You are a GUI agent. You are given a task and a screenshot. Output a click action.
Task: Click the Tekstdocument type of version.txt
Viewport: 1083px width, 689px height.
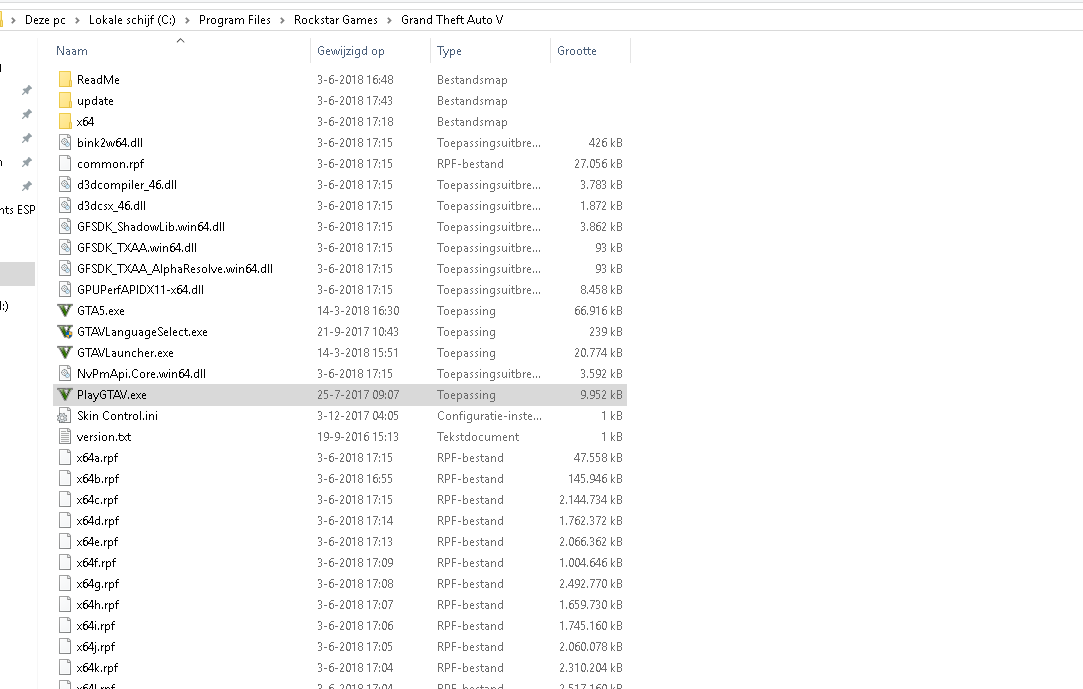[x=478, y=437]
